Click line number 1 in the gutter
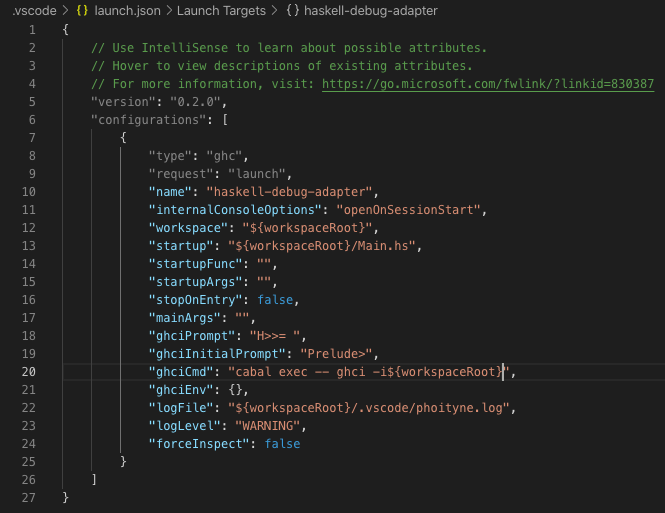Image resolution: width=665 pixels, height=513 pixels. (32, 30)
